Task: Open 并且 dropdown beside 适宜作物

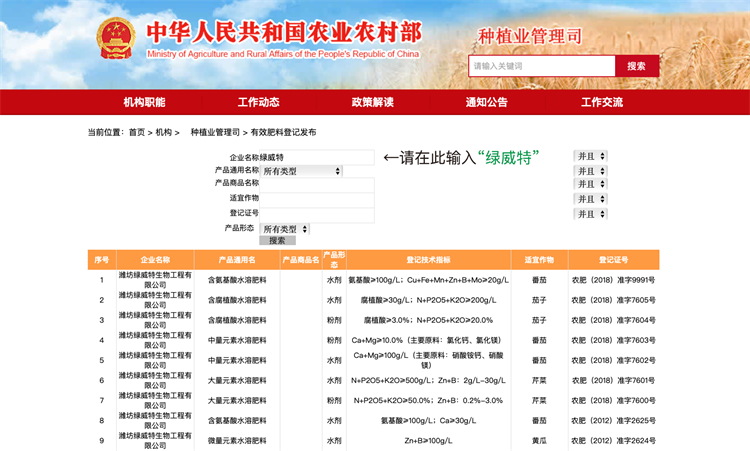Action: click(x=590, y=199)
